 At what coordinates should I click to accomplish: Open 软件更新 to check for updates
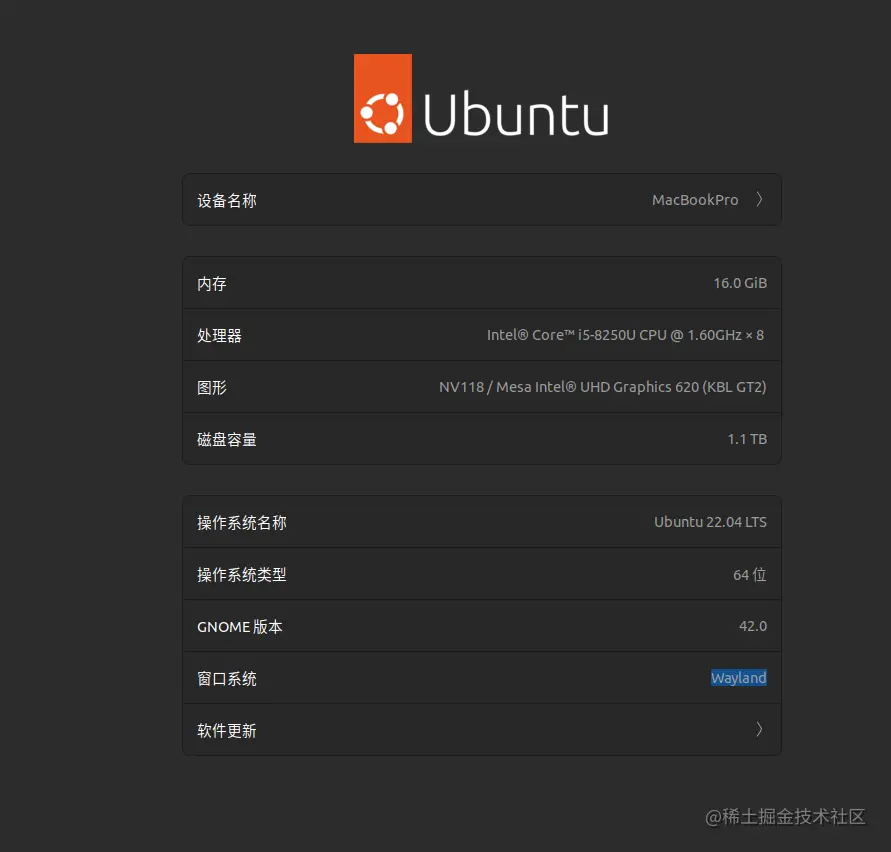(482, 730)
